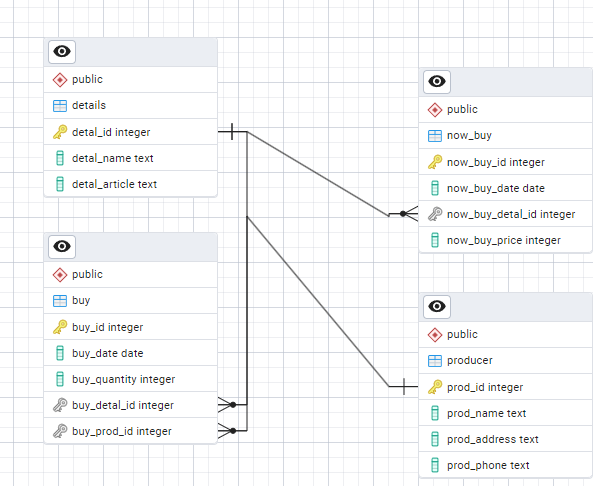Select the 'now_buy_id integer' column
Image resolution: width=593 pixels, height=486 pixels.
(x=506, y=162)
